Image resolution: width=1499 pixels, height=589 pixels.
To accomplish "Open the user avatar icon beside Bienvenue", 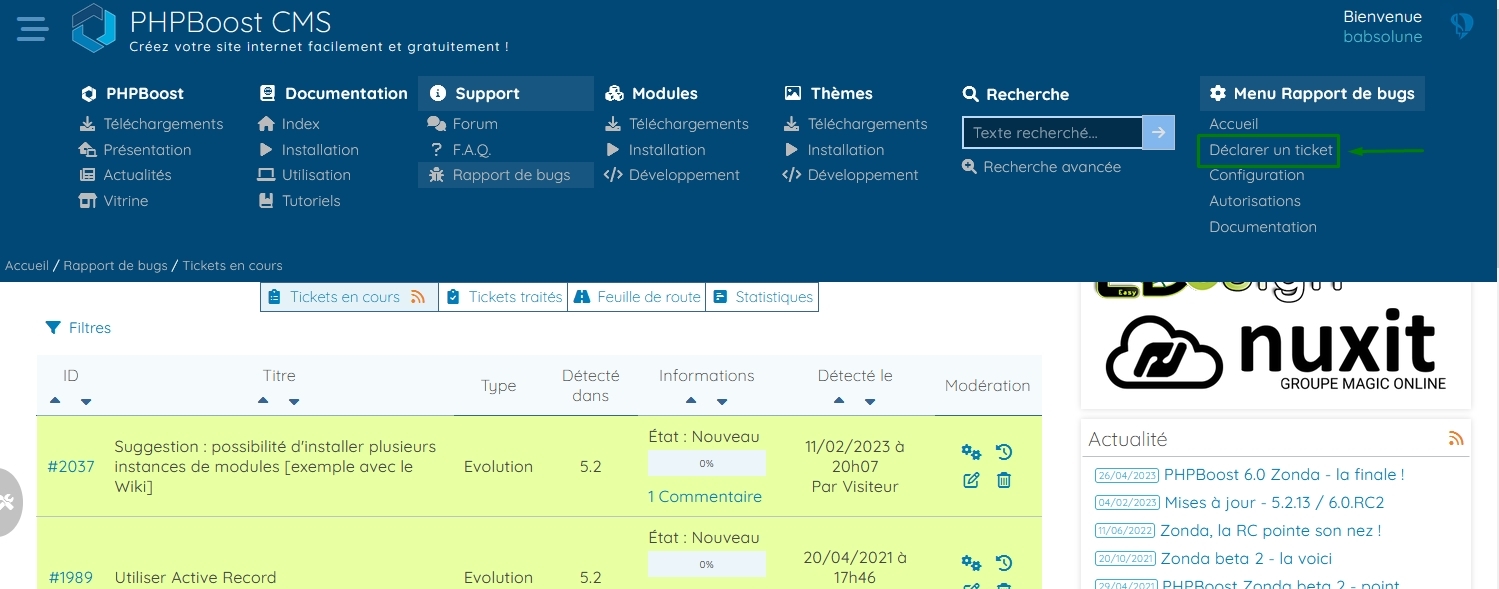I will point(1461,25).
